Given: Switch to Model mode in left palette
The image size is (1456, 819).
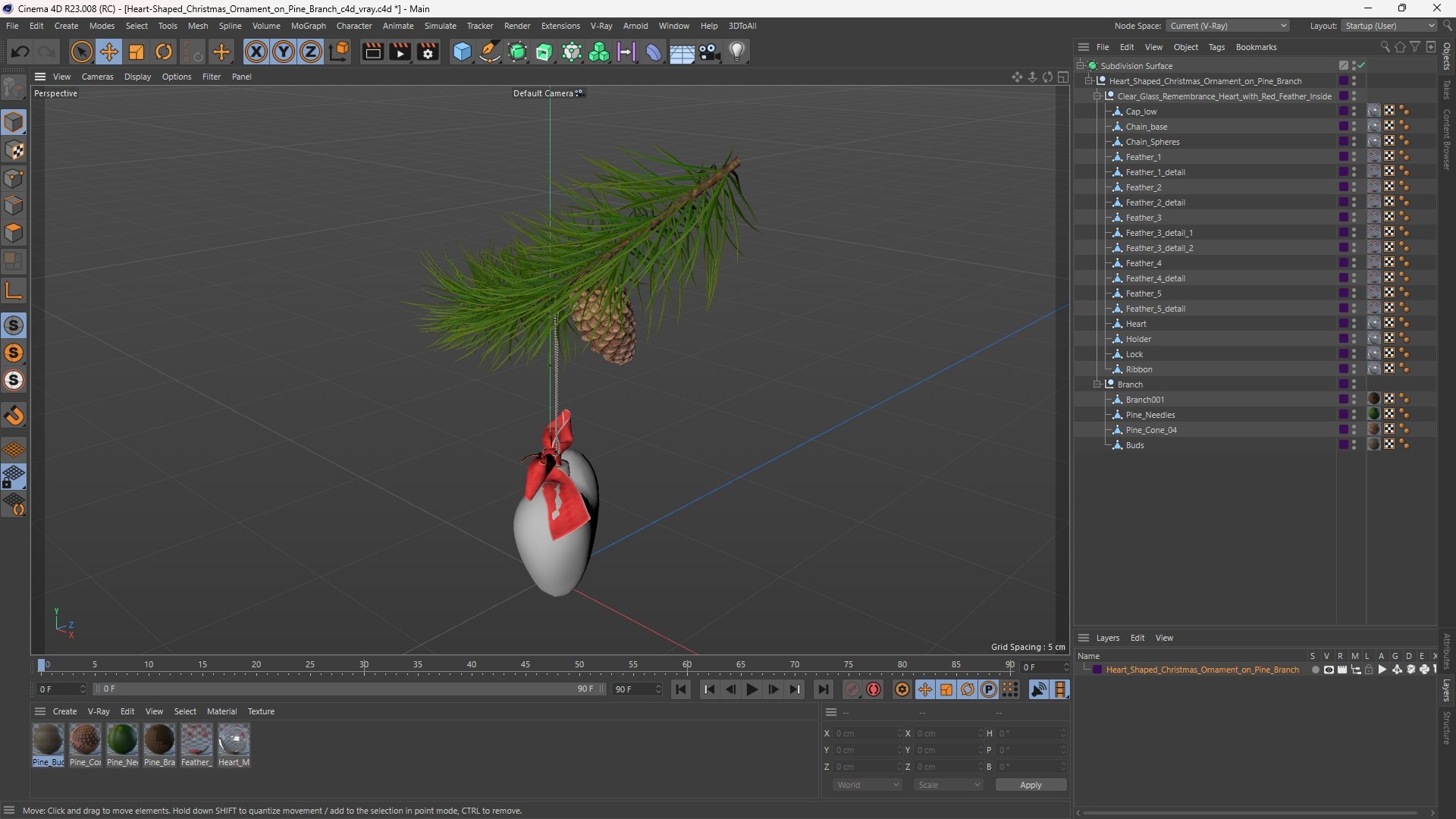Looking at the screenshot, I should 14,122.
